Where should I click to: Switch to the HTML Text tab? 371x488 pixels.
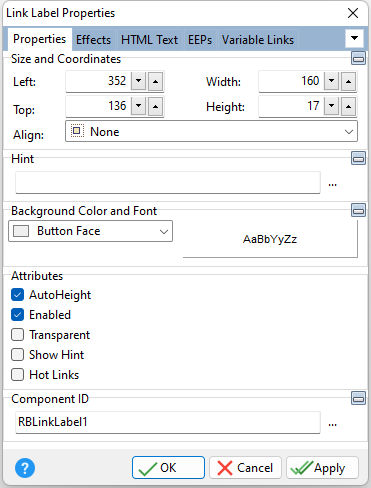coord(149,40)
